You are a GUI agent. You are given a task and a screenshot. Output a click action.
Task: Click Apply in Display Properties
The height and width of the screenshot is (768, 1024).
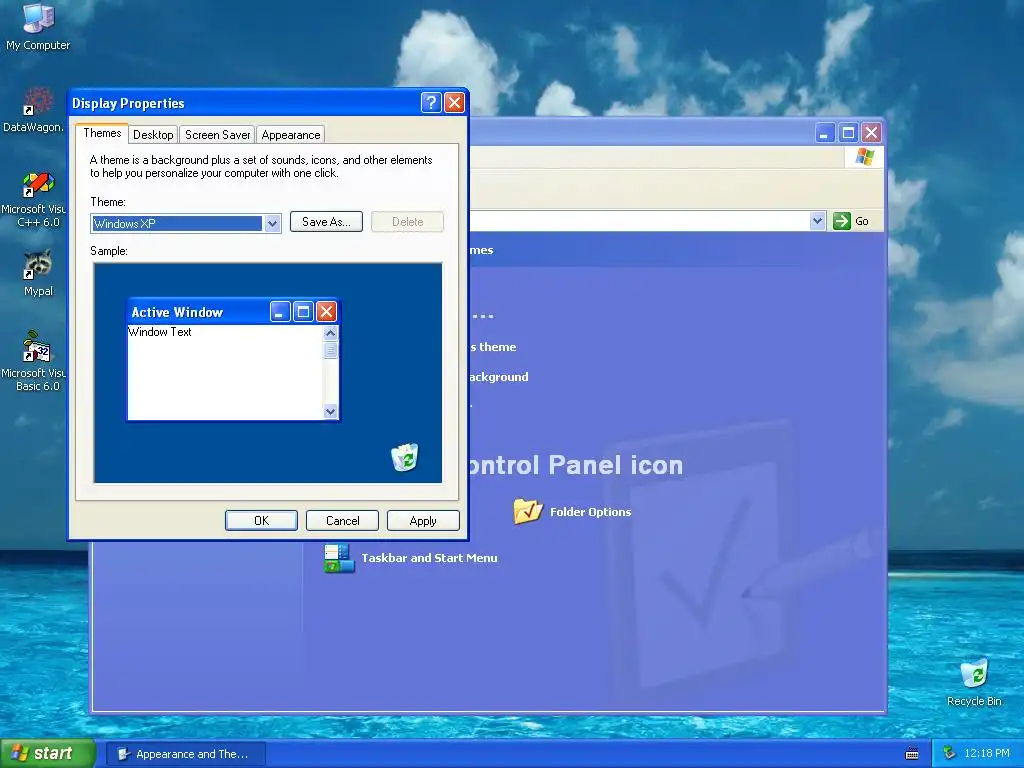coord(423,520)
